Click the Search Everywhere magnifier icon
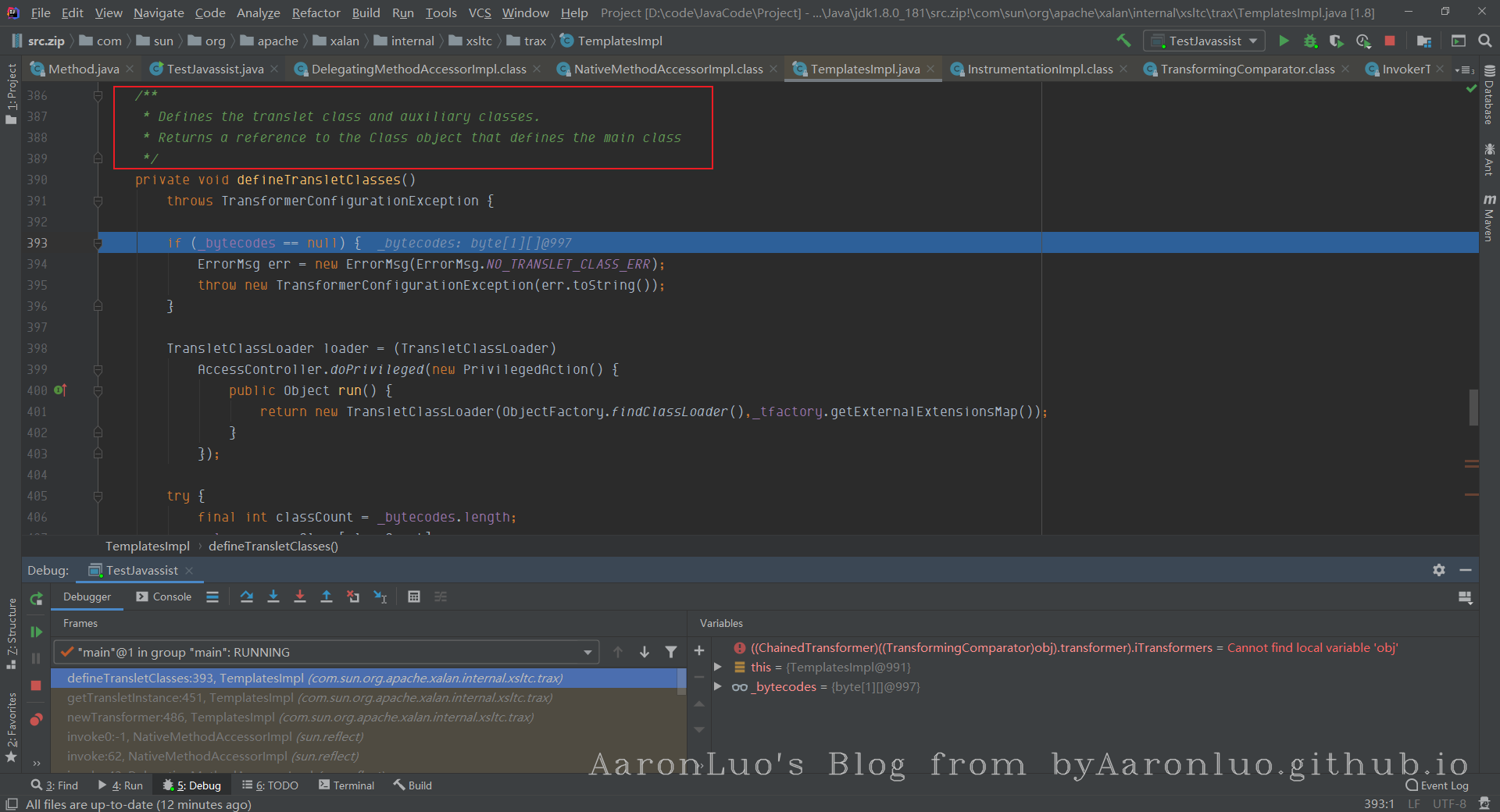This screenshot has width=1500, height=812. tap(1484, 41)
